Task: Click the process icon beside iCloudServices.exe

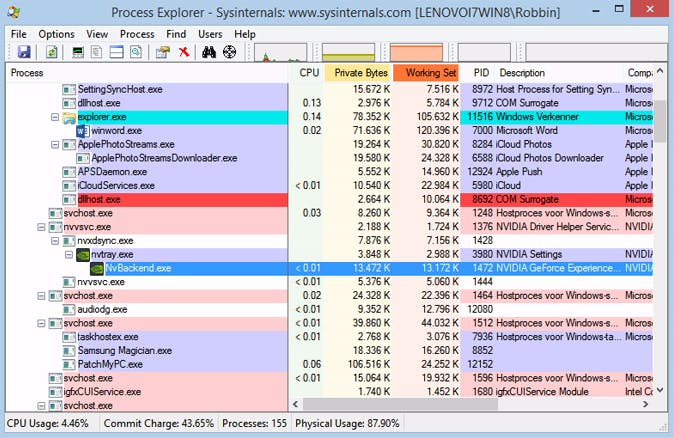Action: tap(69, 186)
